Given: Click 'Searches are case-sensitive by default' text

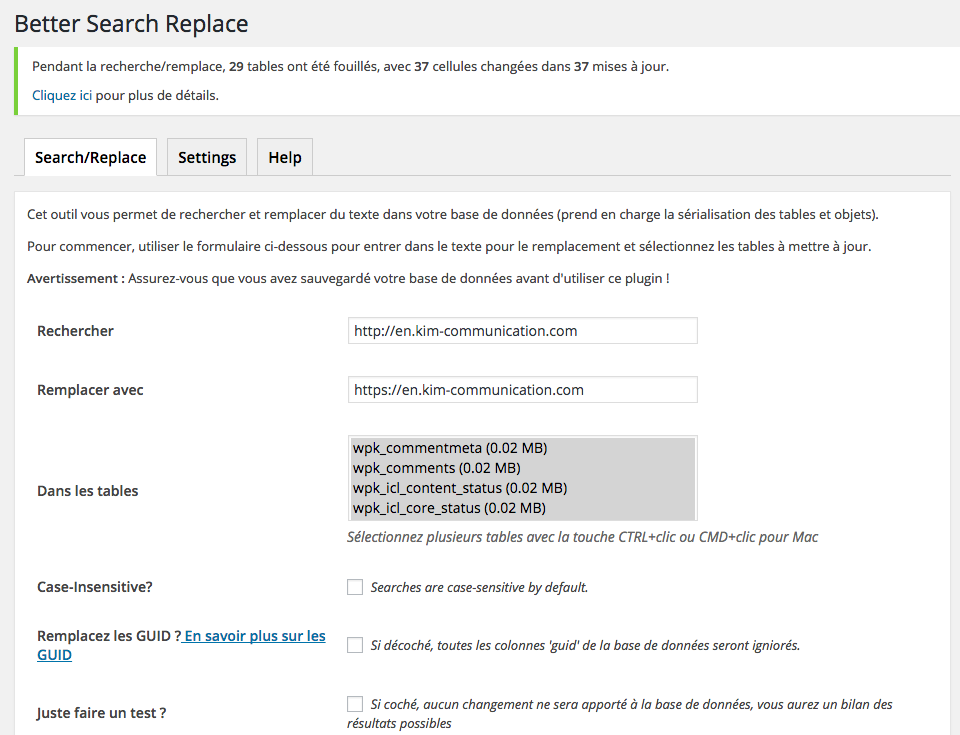Looking at the screenshot, I should [479, 588].
